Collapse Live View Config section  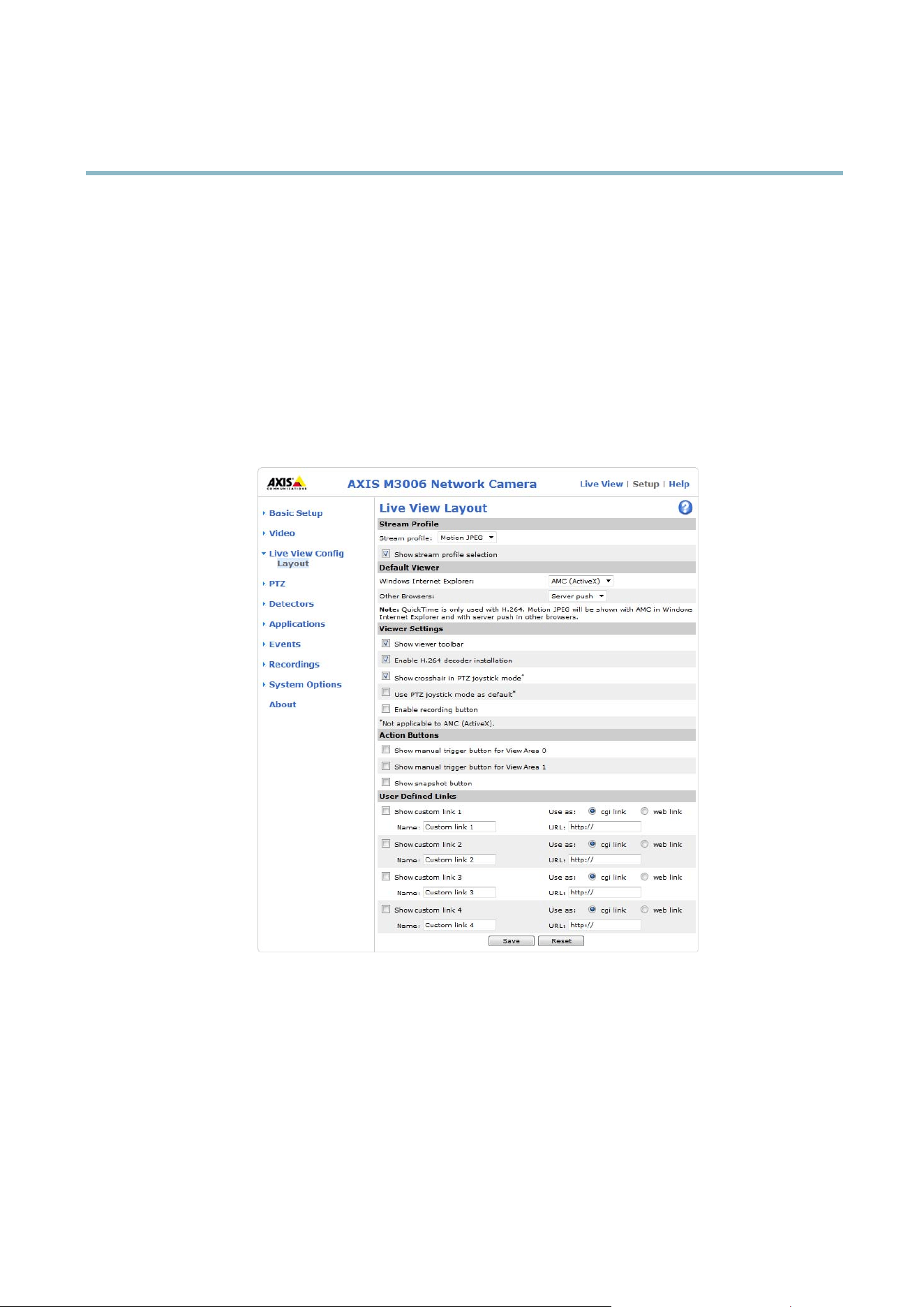click(306, 554)
